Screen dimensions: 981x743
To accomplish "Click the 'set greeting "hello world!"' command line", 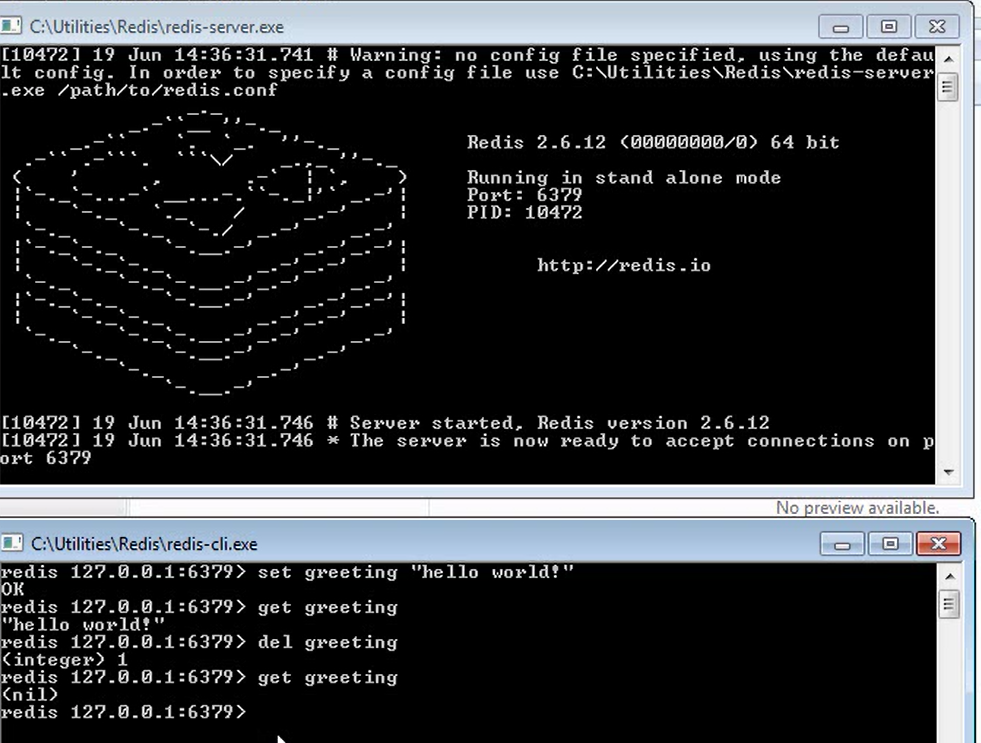I will point(287,572).
